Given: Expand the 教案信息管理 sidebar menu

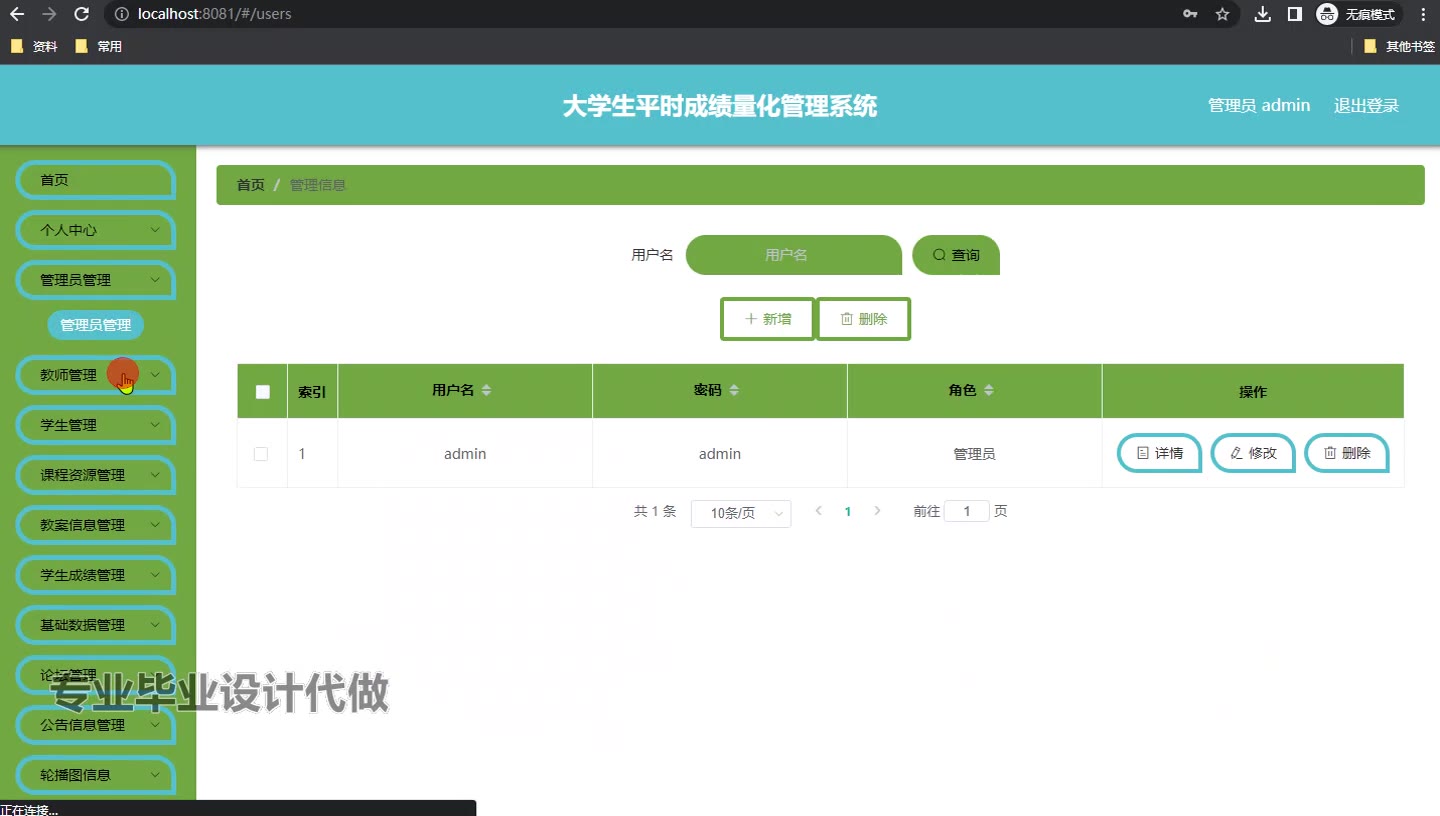Looking at the screenshot, I should [x=96, y=525].
